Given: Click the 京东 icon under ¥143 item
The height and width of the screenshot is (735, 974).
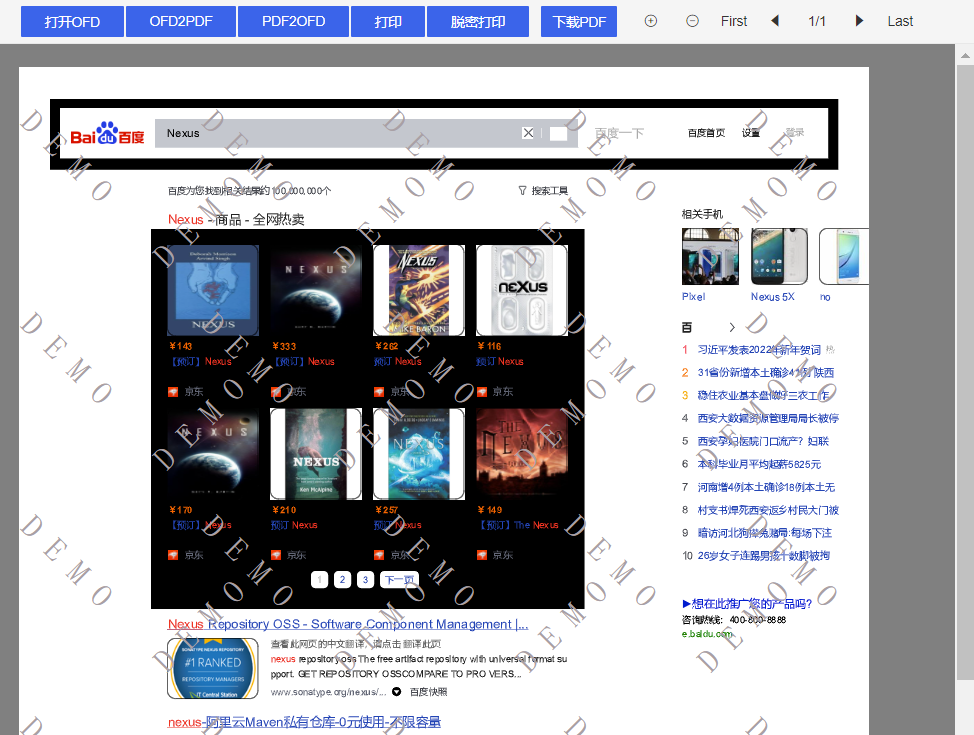Looking at the screenshot, I should 173,391.
